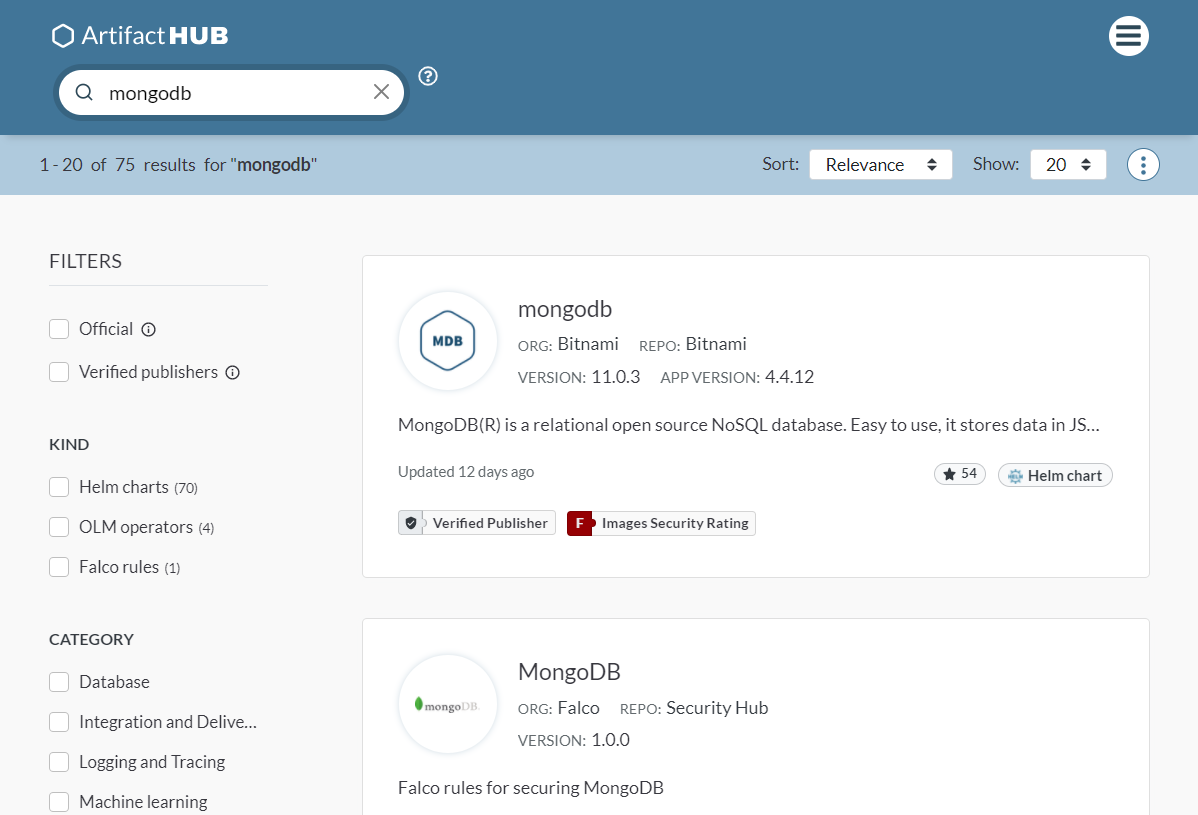Open the Sort Relevance dropdown
Image resolution: width=1198 pixels, height=815 pixels.
pos(880,164)
